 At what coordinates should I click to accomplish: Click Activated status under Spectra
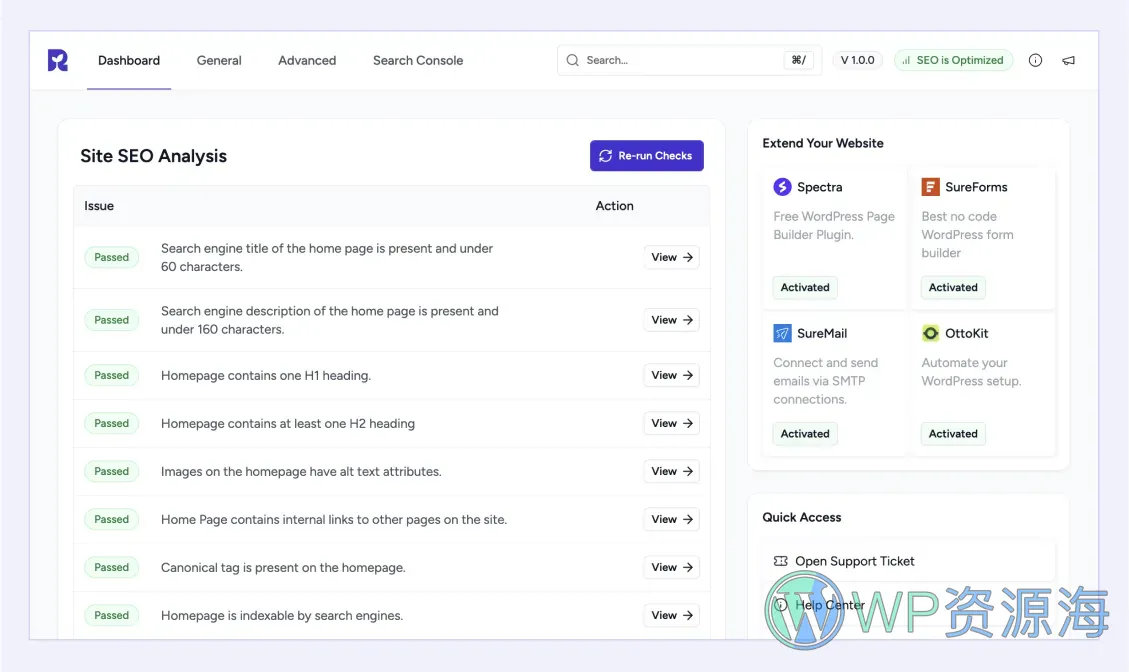pos(804,287)
